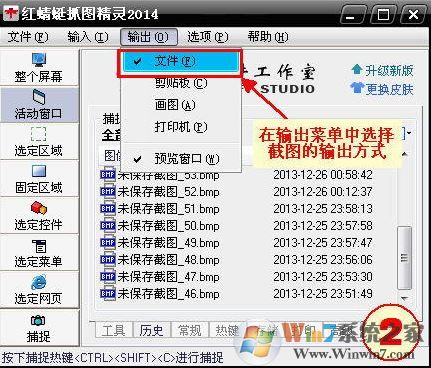Open the 选项(P) menu
This screenshot has height=368, width=431.
208,37
